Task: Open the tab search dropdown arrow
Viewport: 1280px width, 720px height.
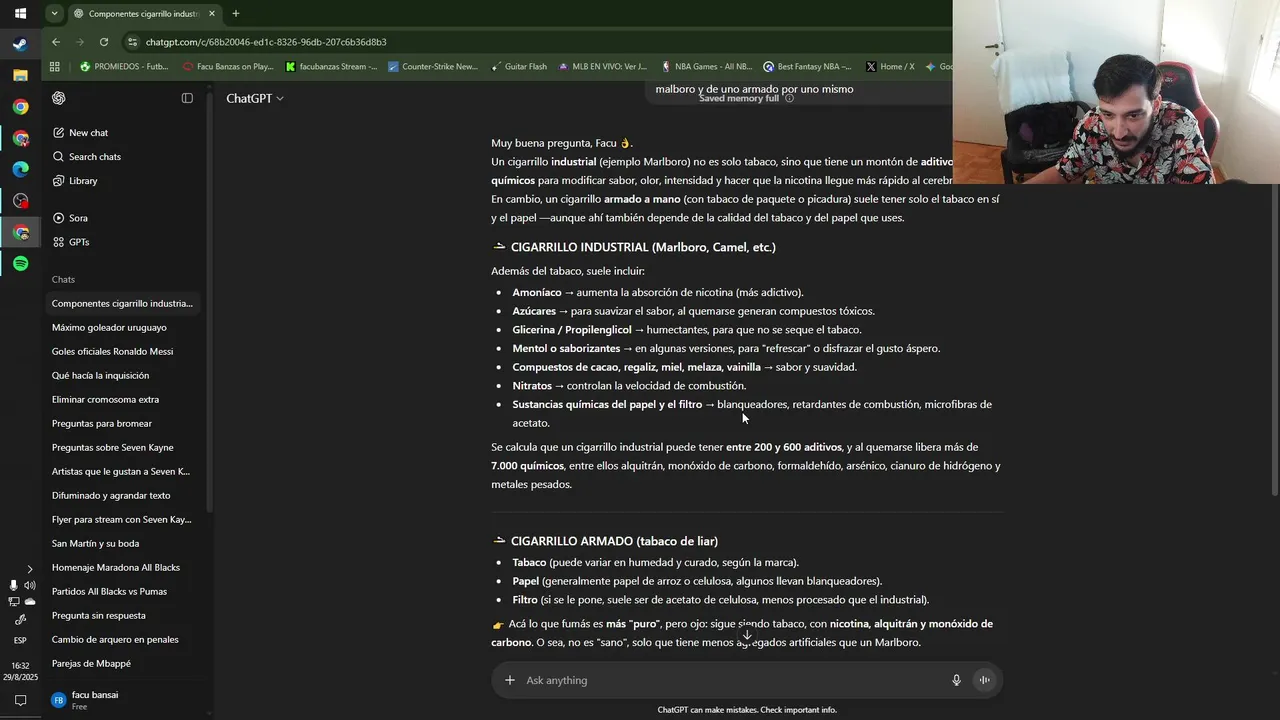Action: [55, 14]
